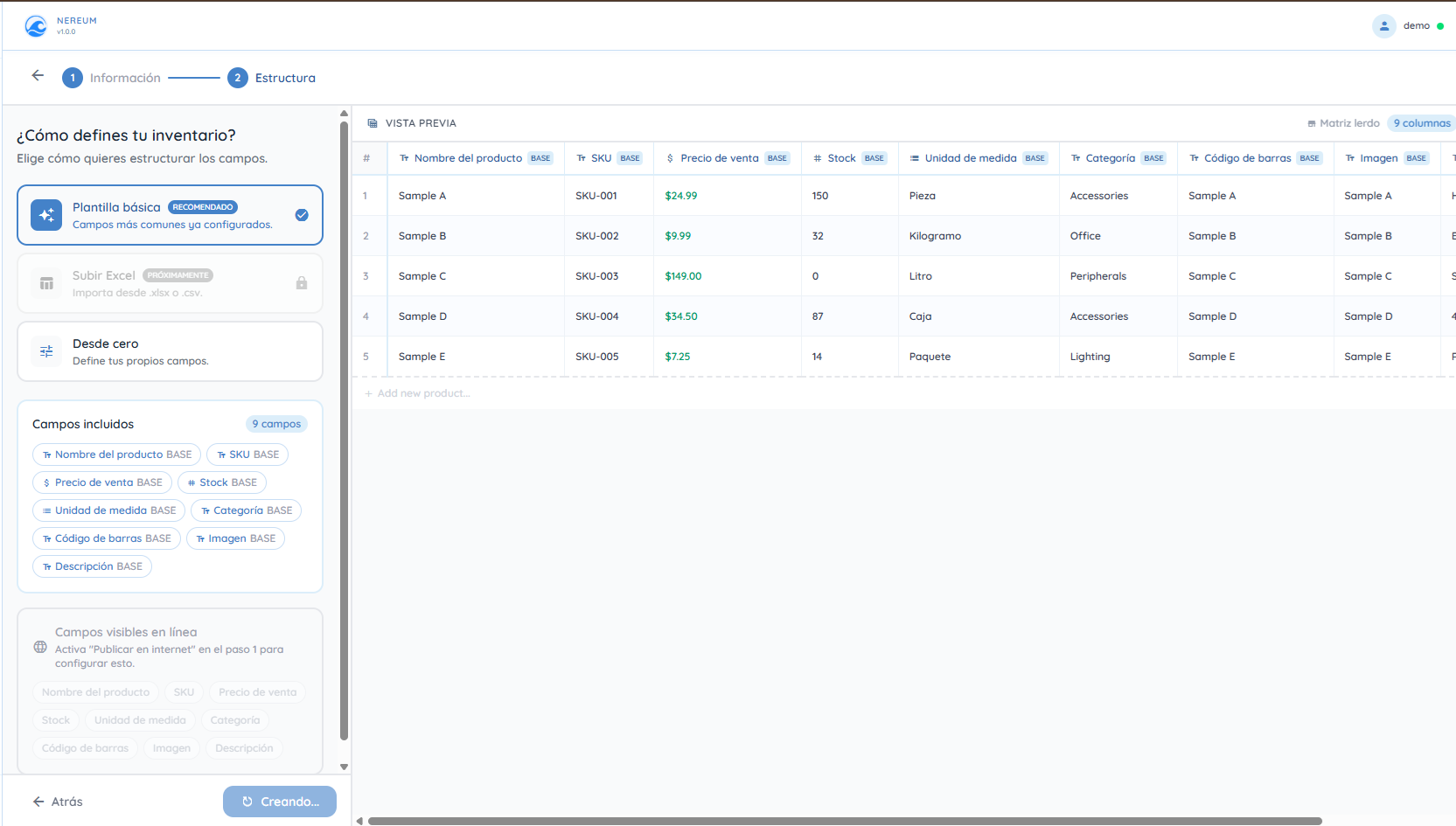The width and height of the screenshot is (1456, 826).
Task: Click the Nereum wave logo
Action: 36,26
